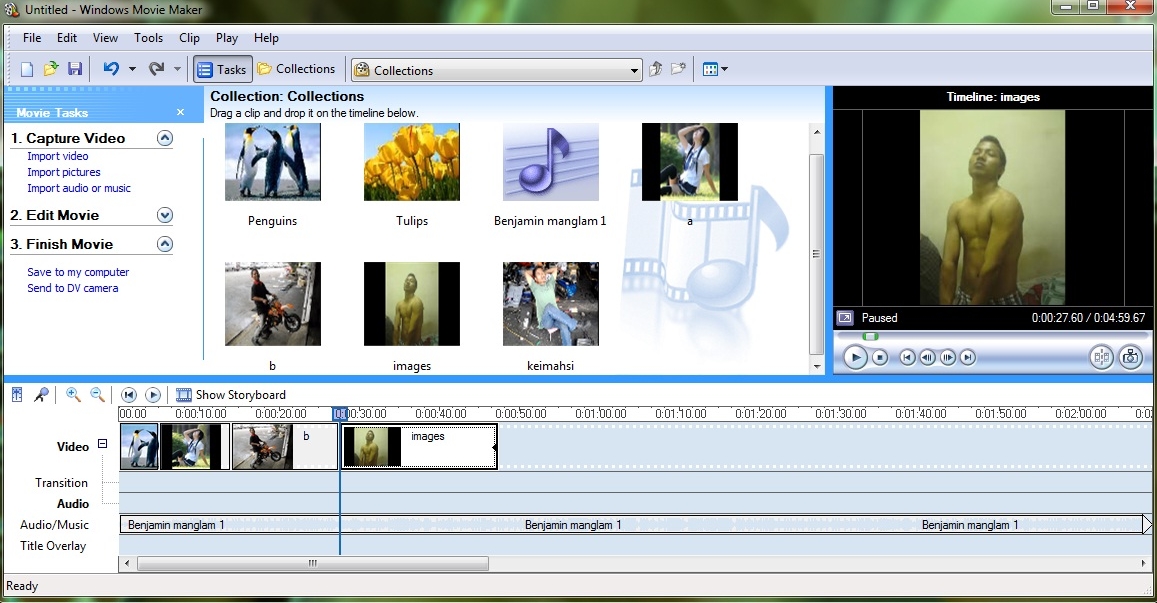Screen dimensions: 1157x603
Task: Select the images clip on timeline
Action: (419, 447)
